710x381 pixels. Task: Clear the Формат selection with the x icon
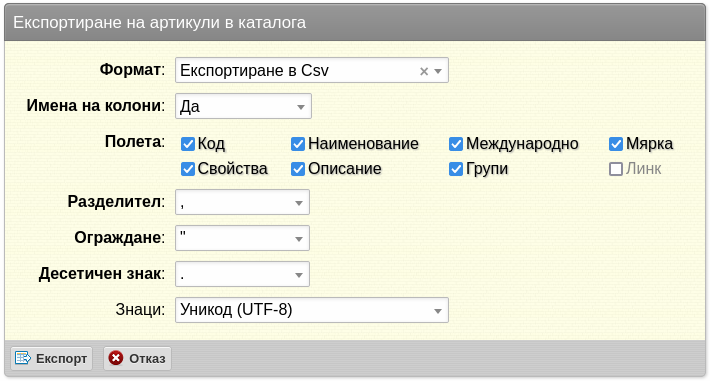coord(424,71)
